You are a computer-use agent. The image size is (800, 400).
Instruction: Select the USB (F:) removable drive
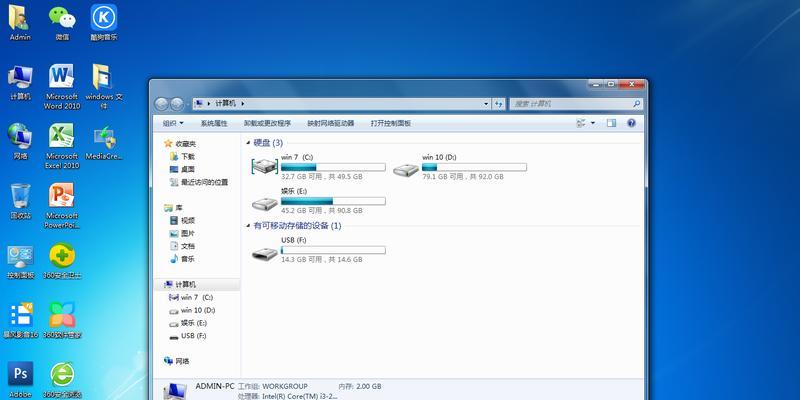click(264, 250)
